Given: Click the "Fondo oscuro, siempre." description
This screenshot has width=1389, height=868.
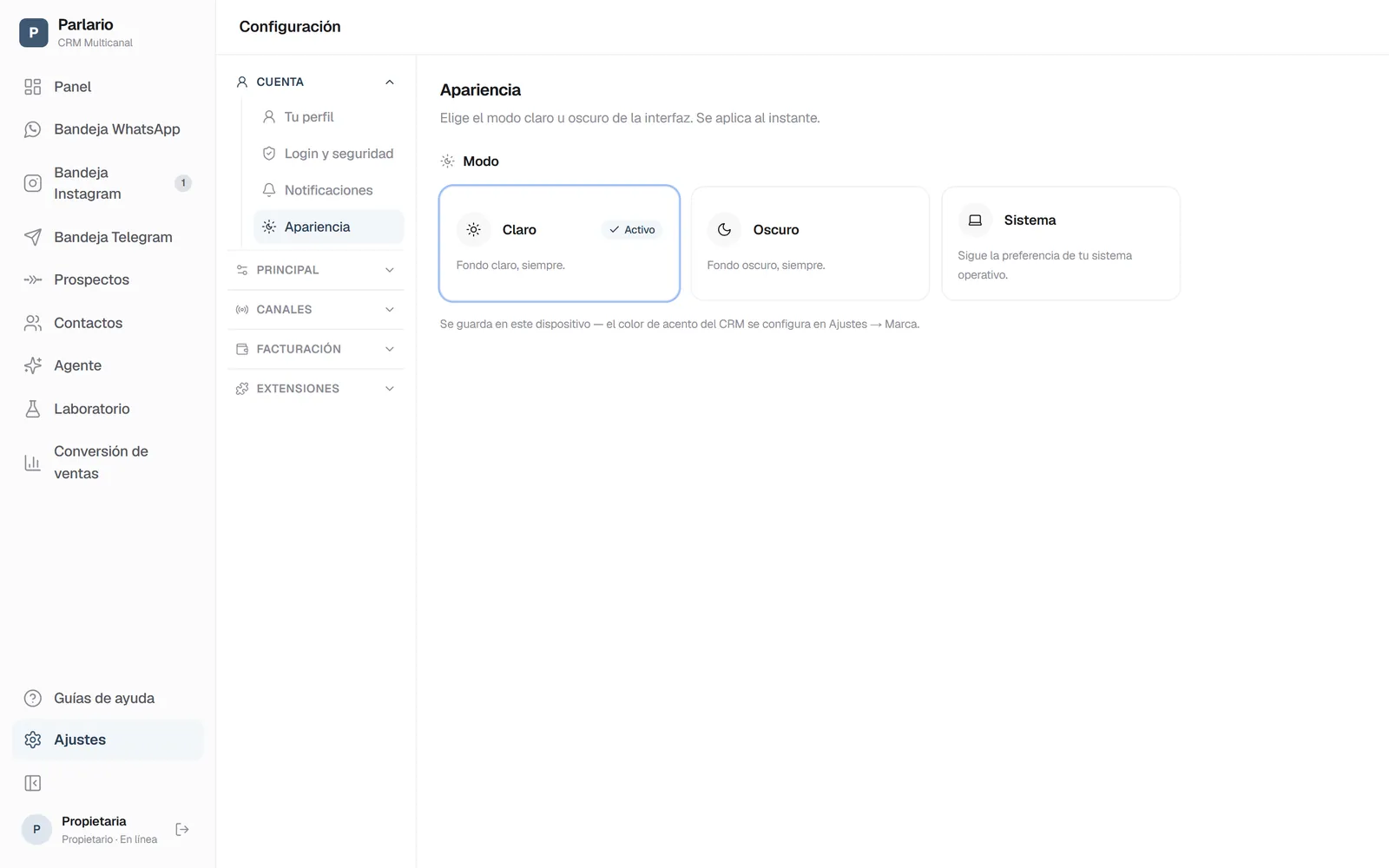Looking at the screenshot, I should click(766, 266).
